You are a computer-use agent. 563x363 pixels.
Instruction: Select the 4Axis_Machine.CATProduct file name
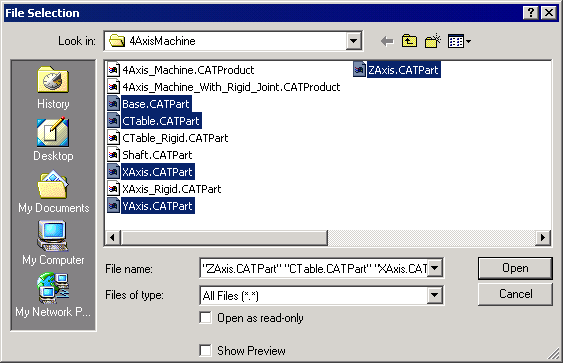click(188, 70)
